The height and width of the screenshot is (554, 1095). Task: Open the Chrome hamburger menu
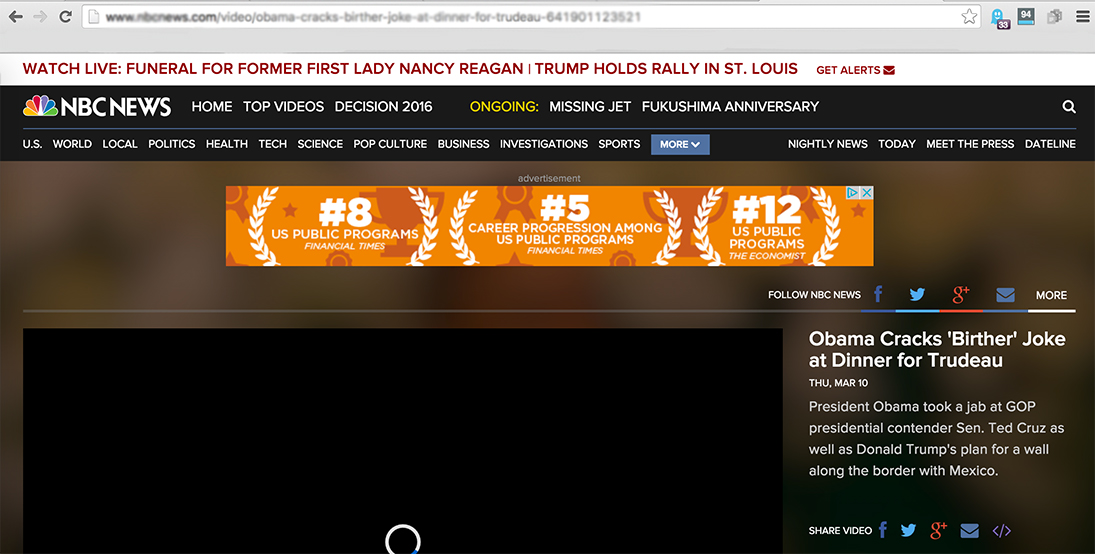[1082, 17]
